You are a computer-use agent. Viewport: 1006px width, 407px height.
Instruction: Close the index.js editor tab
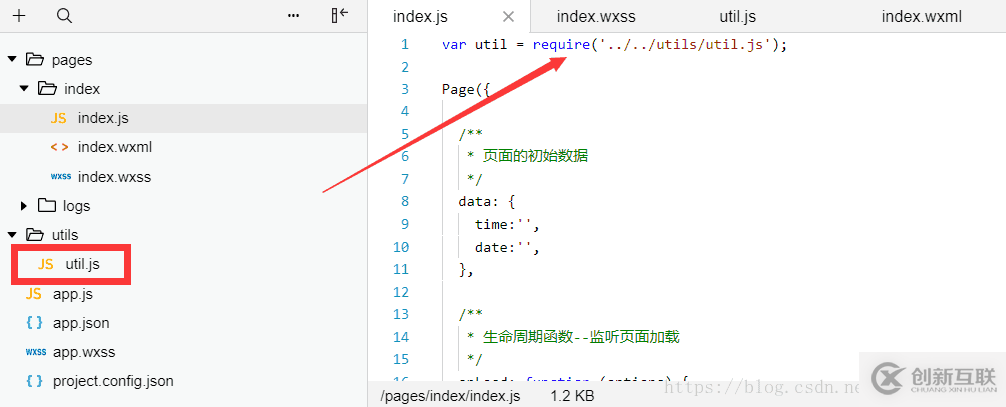pos(508,16)
